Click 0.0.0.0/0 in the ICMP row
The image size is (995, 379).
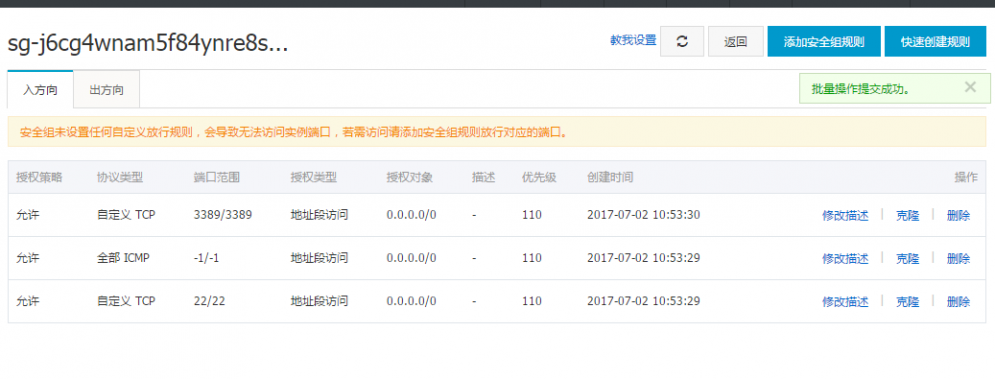pos(411,258)
